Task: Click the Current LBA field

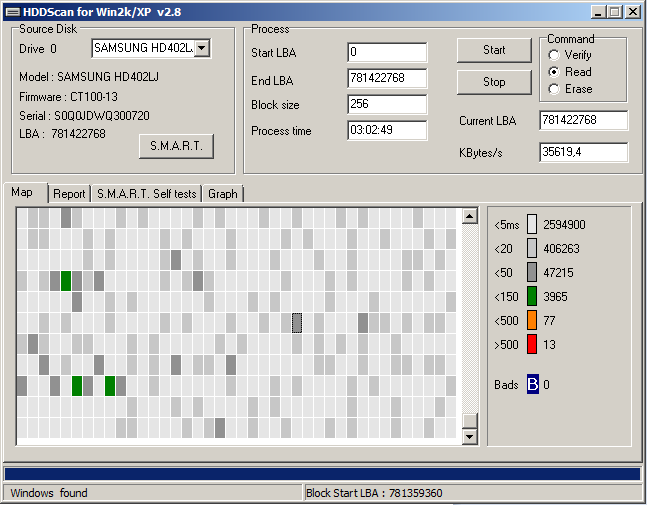Action: (583, 120)
